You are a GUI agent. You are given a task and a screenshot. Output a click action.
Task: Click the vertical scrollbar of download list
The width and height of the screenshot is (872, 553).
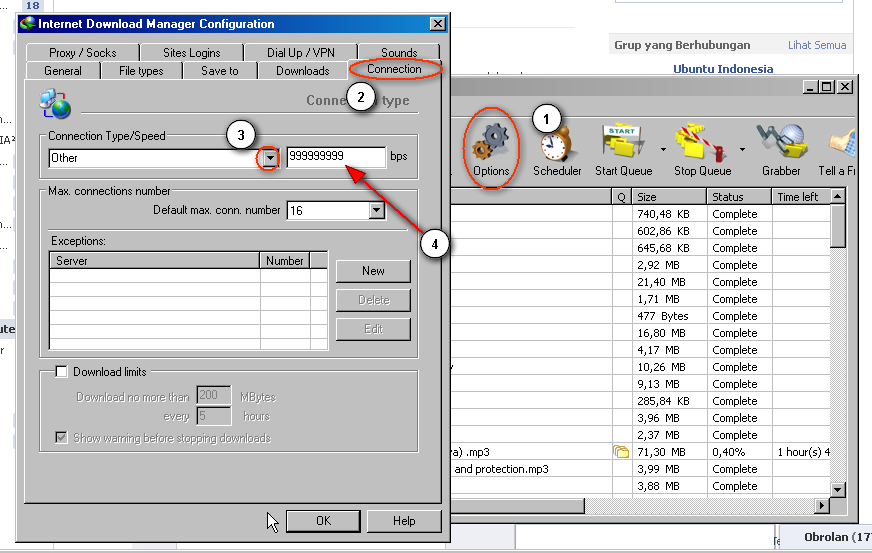pos(839,350)
